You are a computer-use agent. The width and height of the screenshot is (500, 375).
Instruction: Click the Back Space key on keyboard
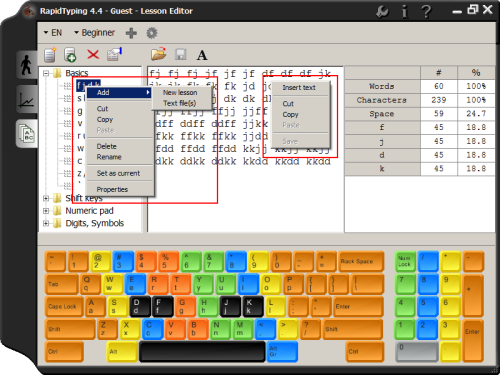tap(361, 261)
